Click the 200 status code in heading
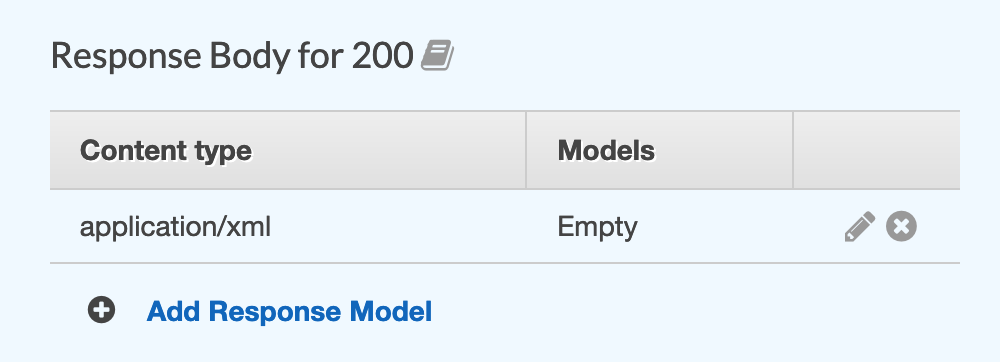The image size is (1000, 362). point(383,56)
